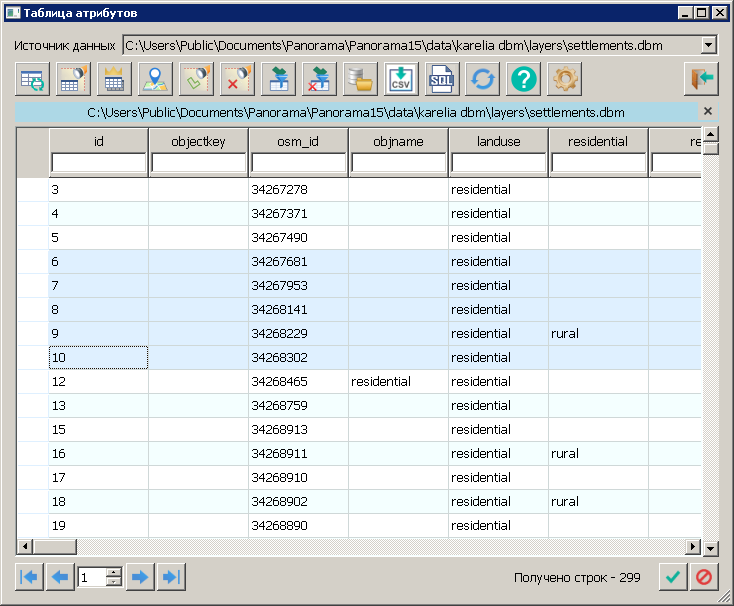Click the filter field under objname column

[x=398, y=162]
